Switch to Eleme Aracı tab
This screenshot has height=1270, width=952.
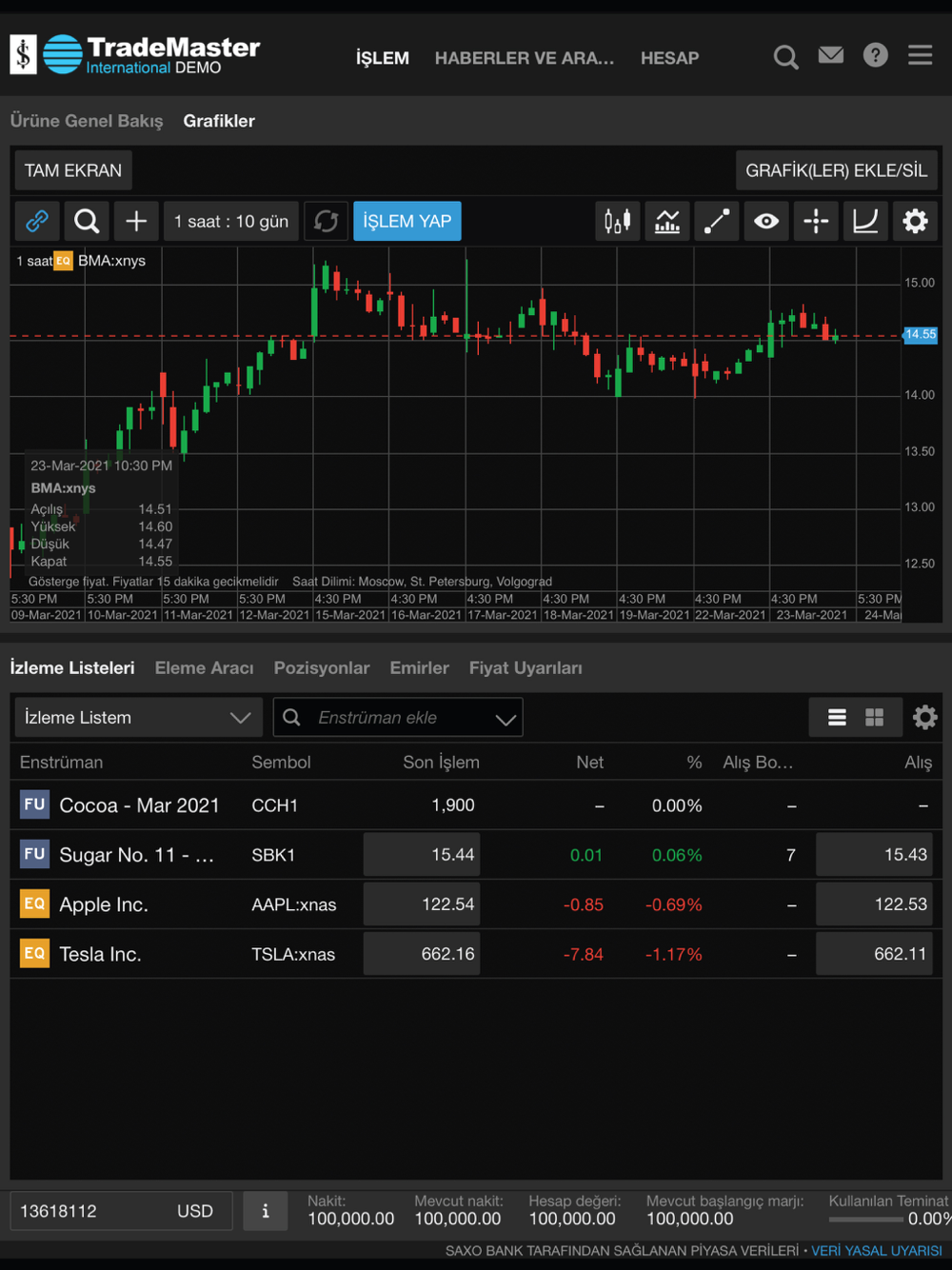(x=205, y=668)
